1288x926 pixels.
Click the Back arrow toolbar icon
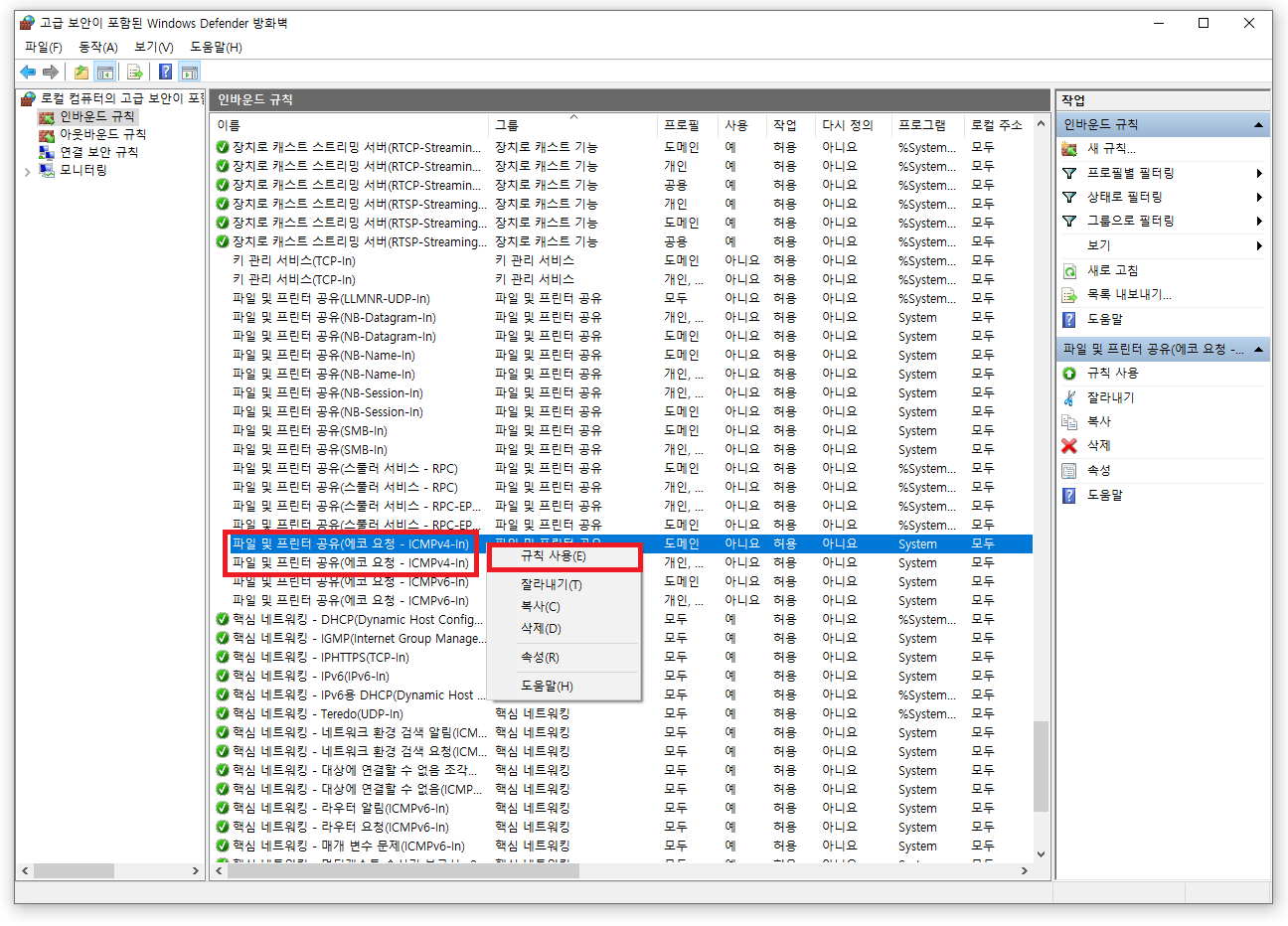pyautogui.click(x=28, y=72)
